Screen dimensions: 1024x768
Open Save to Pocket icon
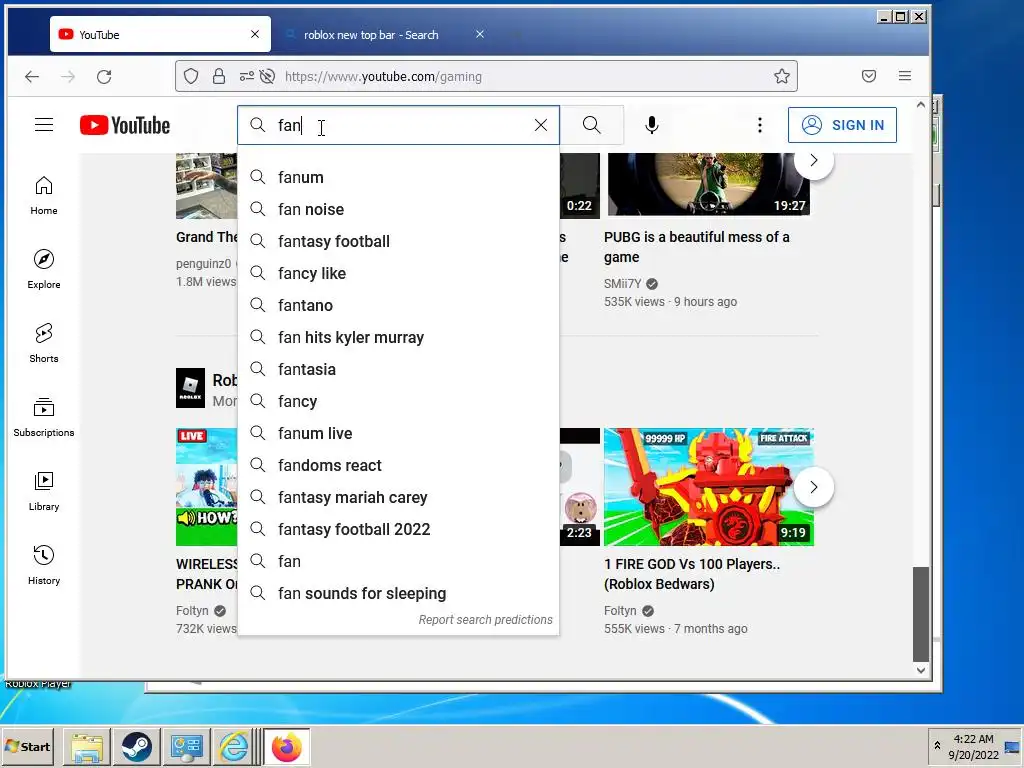(869, 76)
